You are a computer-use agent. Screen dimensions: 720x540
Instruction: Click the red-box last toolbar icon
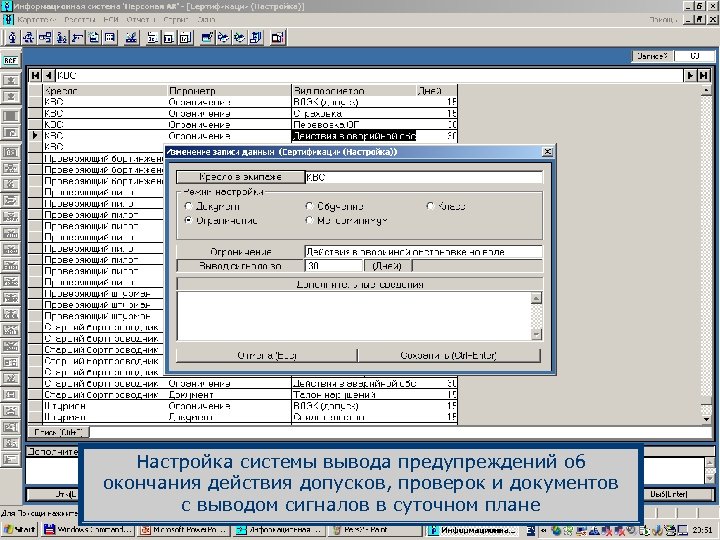278,37
